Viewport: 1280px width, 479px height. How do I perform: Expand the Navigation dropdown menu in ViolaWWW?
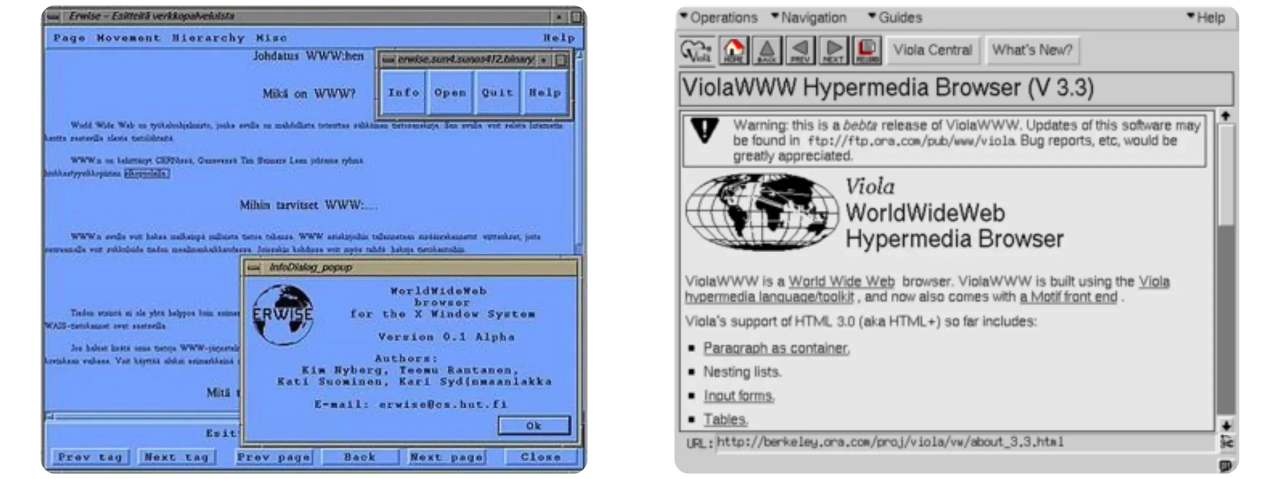coord(810,17)
